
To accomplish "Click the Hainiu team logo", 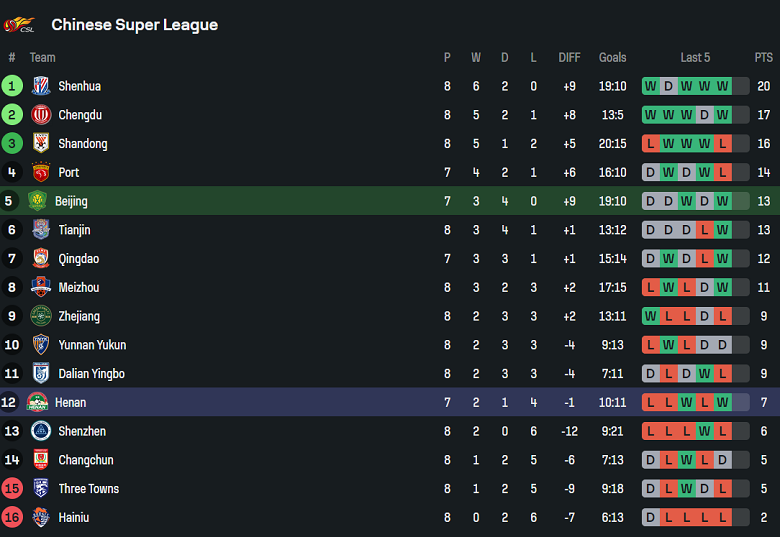I will tap(41, 518).
